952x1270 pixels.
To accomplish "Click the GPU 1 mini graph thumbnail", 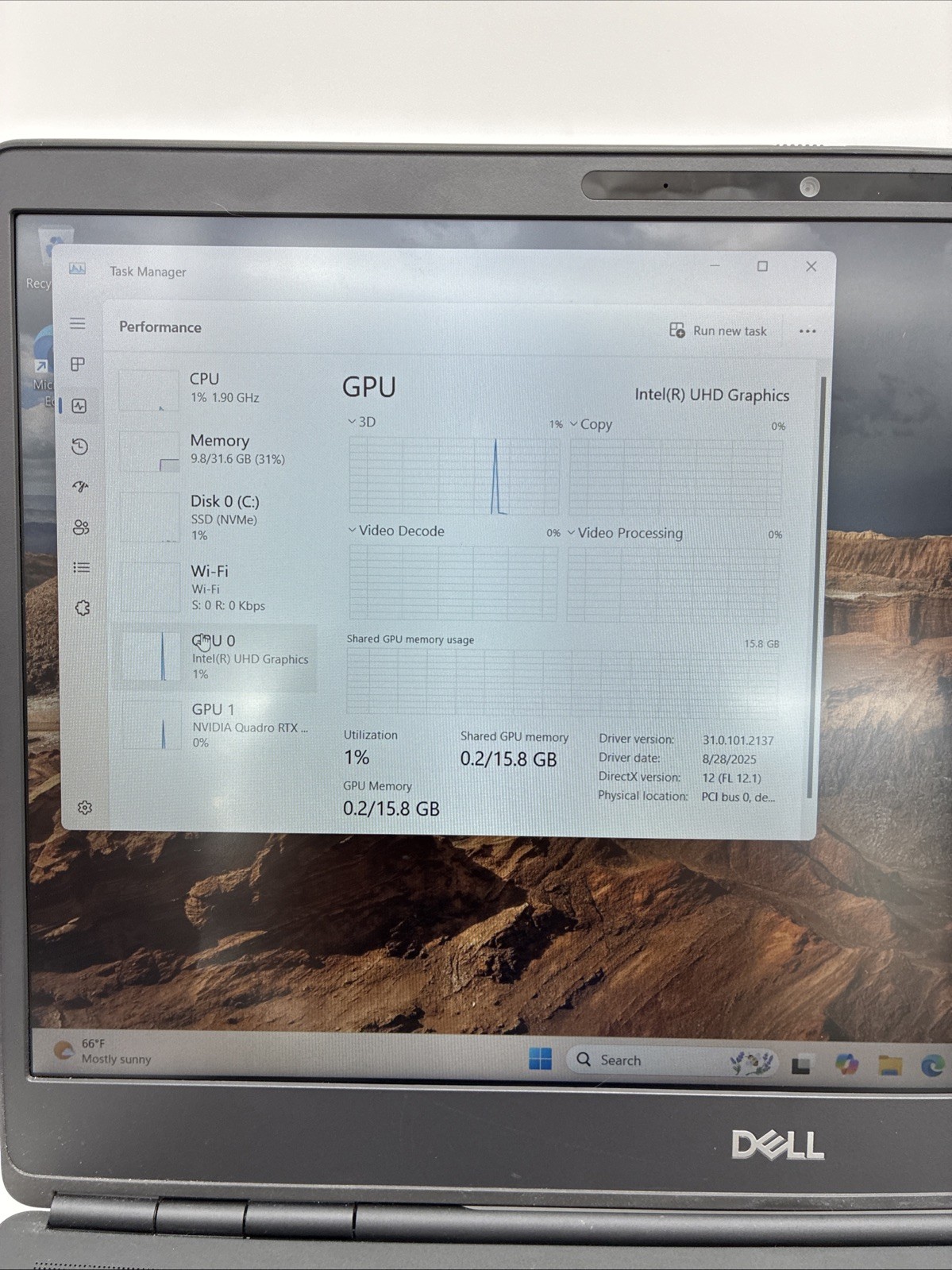I will pyautogui.click(x=152, y=726).
